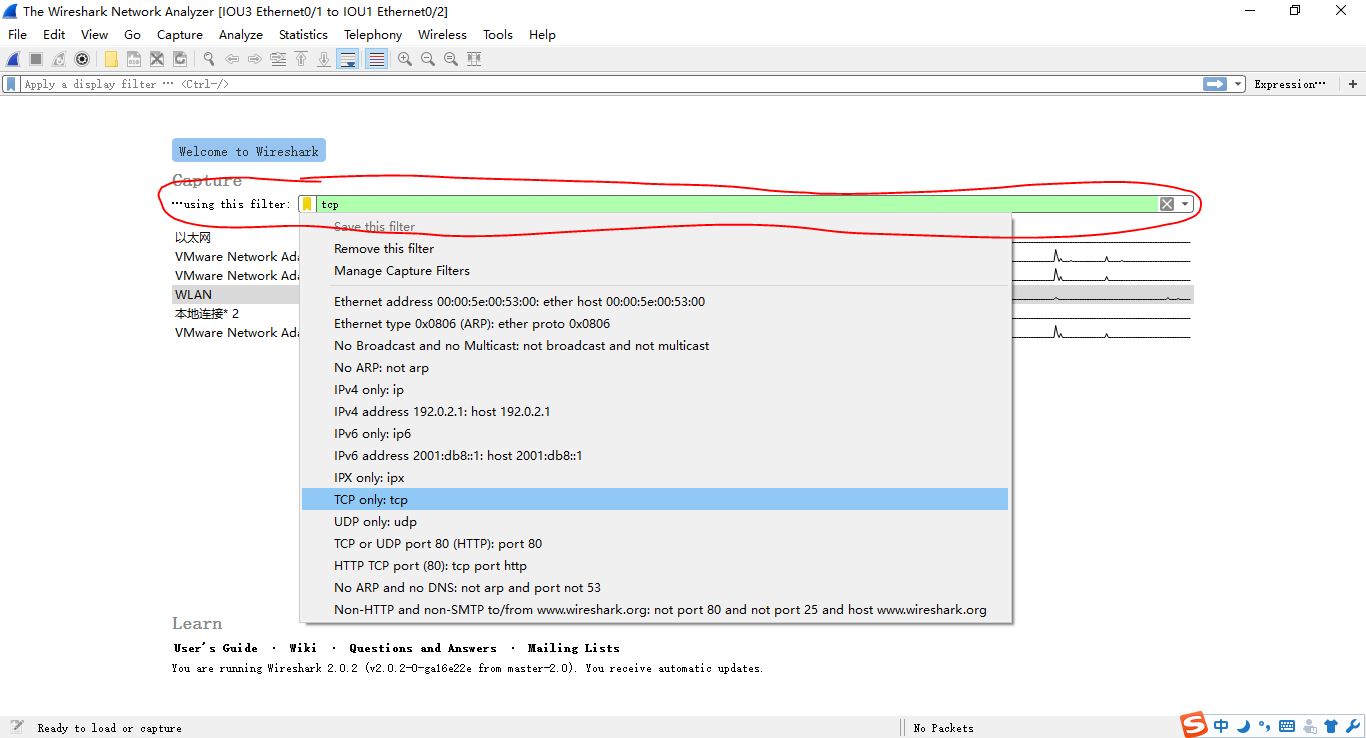Close the capture file using the X file icon
The height and width of the screenshot is (738, 1366).
tap(157, 59)
